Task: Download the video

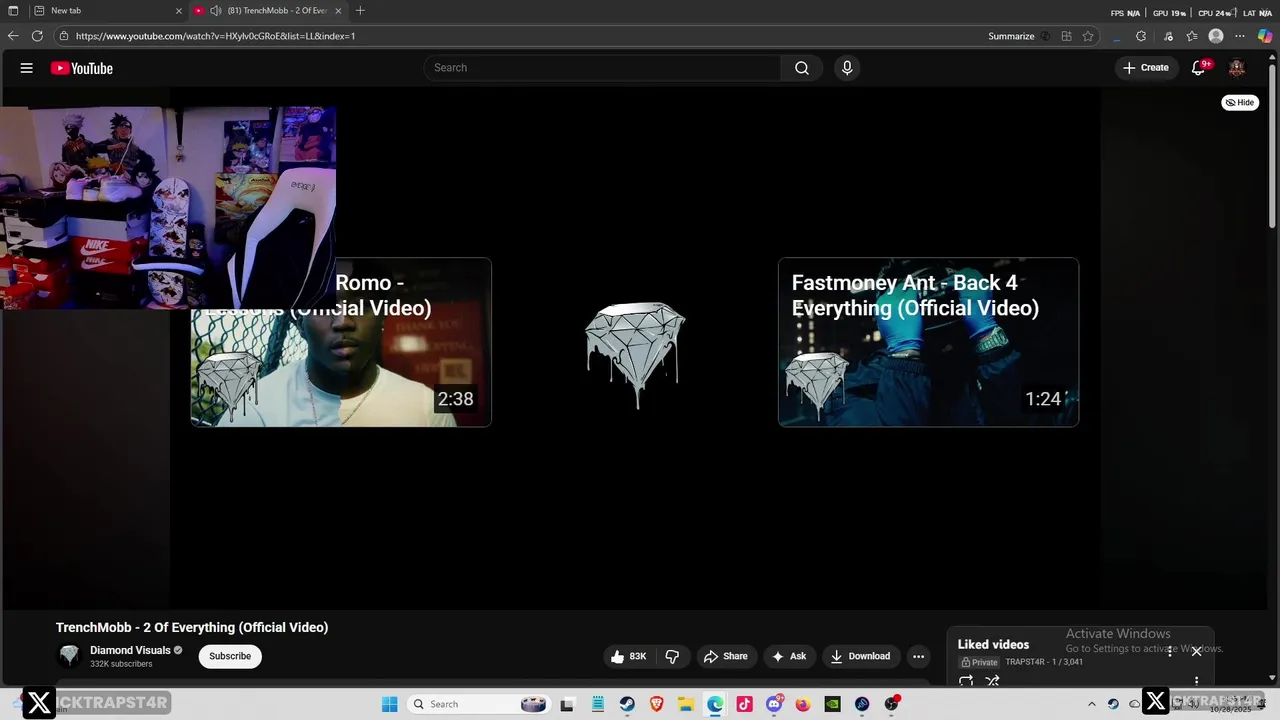Action: click(860, 656)
